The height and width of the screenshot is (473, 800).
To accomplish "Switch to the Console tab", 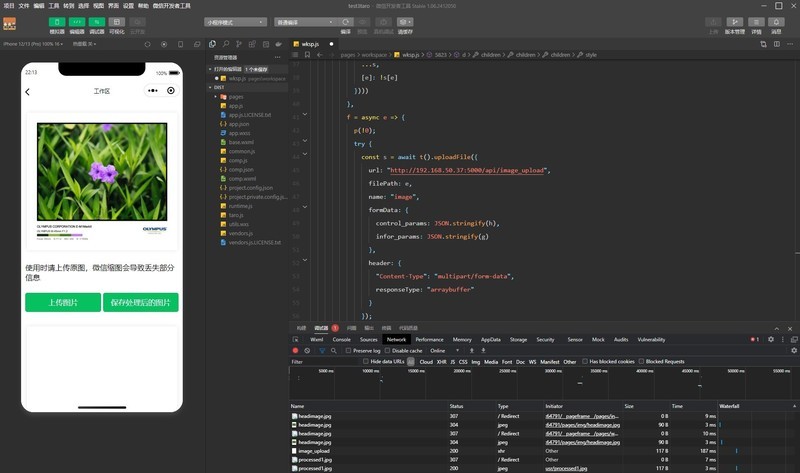I will point(341,340).
